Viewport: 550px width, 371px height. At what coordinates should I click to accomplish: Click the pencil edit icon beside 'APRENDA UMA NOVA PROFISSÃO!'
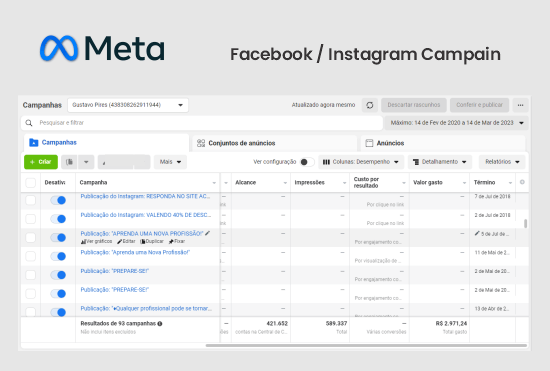tap(208, 233)
